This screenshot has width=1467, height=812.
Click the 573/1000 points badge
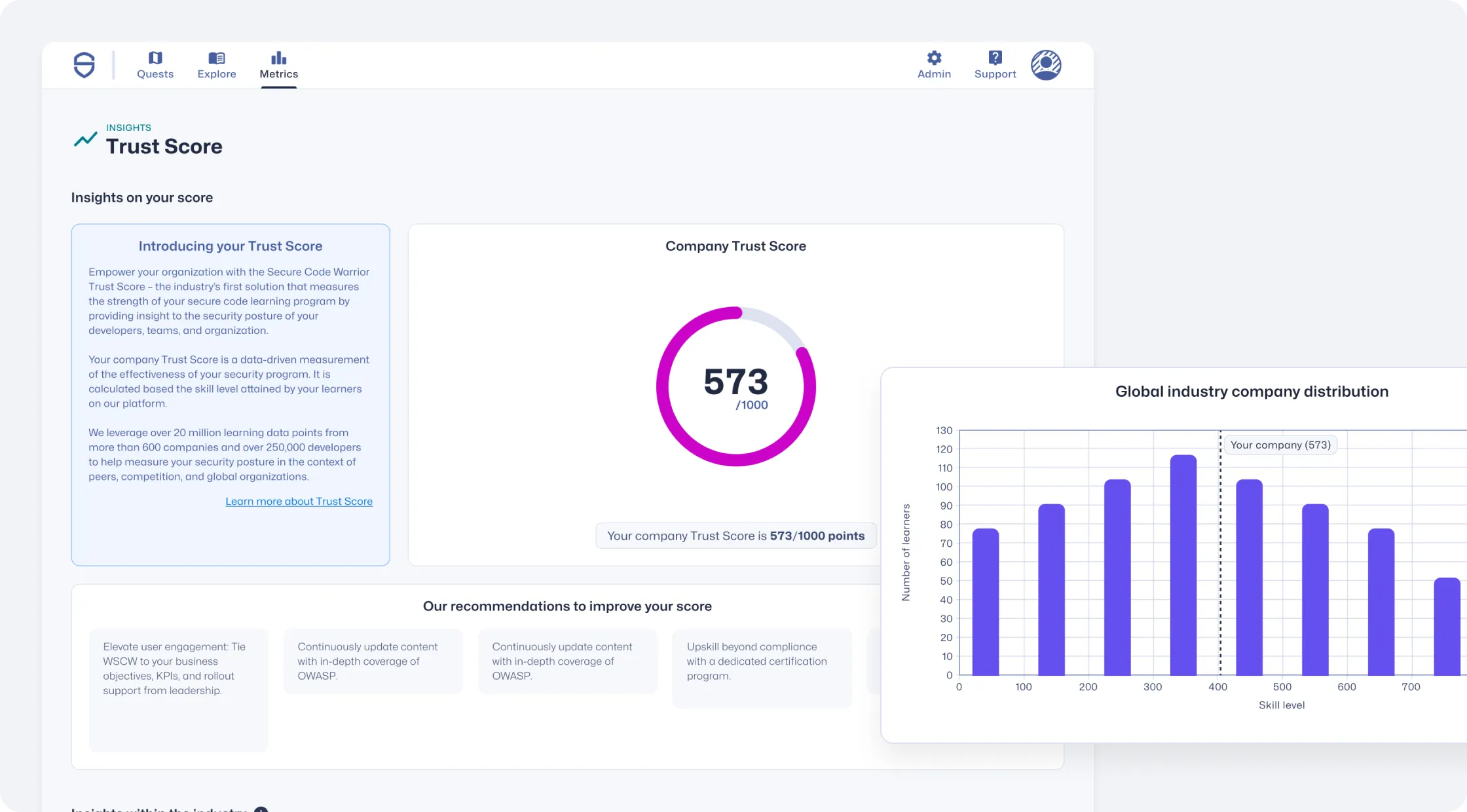tap(735, 535)
